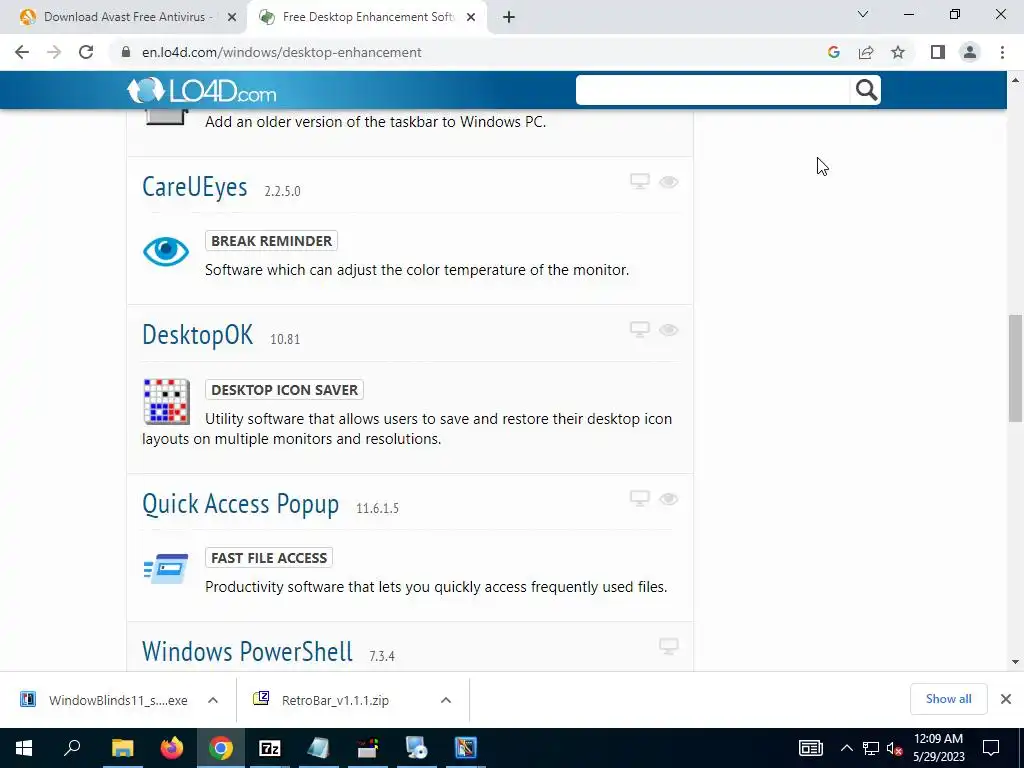1024x768 pixels.
Task: Open 7-Zip from the taskbar
Action: (x=270, y=748)
